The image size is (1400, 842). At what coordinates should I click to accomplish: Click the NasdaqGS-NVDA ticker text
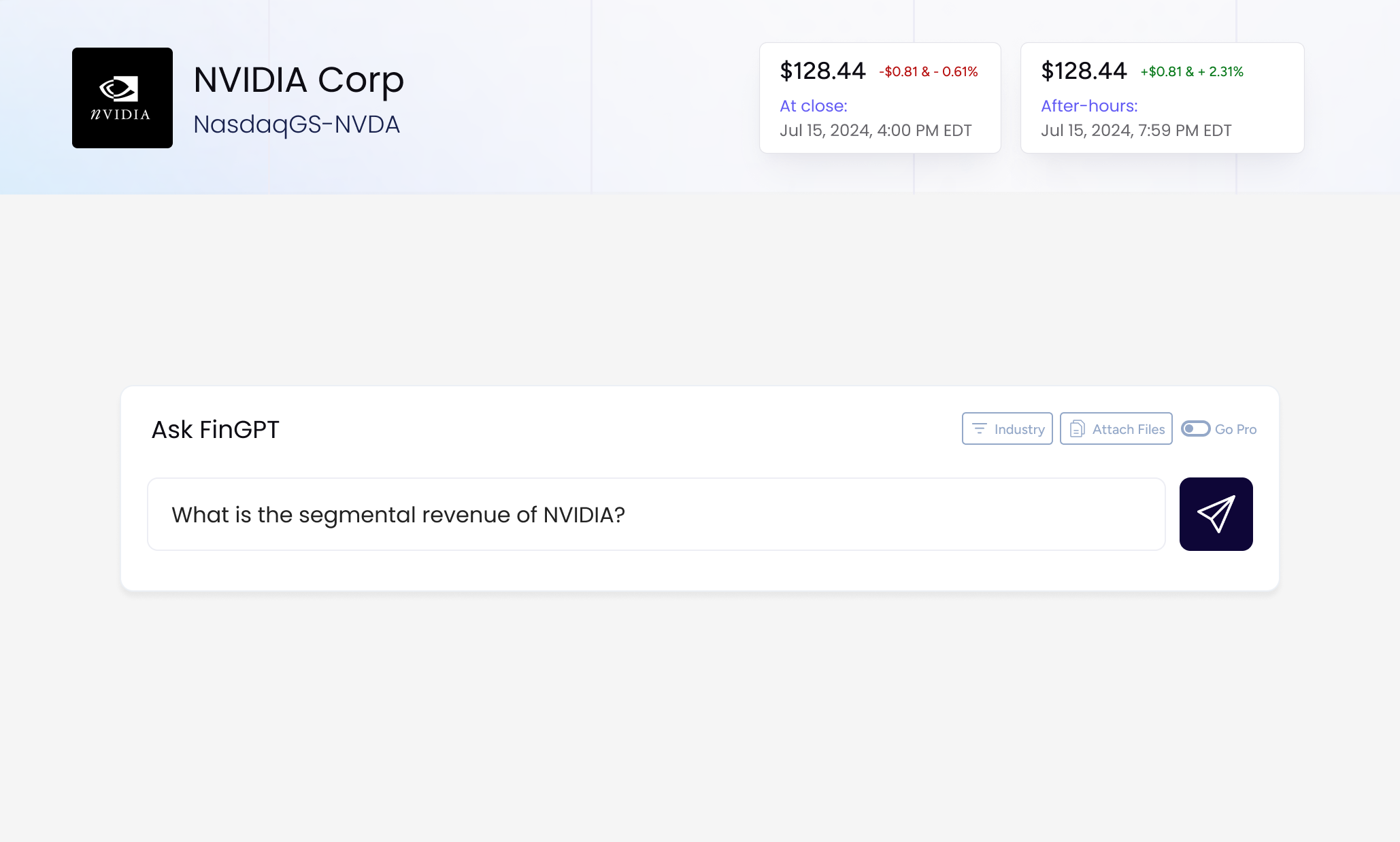pyautogui.click(x=297, y=124)
